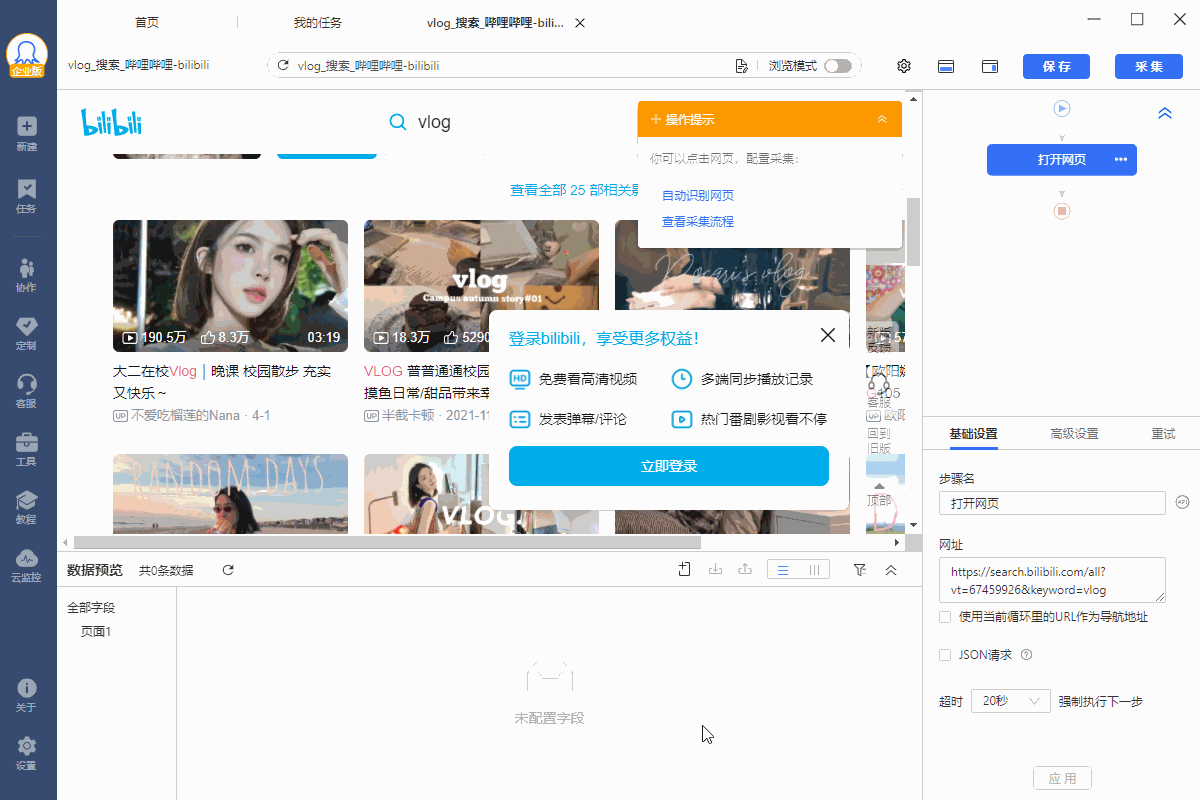Click 立即登录 button
This screenshot has width=1200, height=800.
click(669, 466)
